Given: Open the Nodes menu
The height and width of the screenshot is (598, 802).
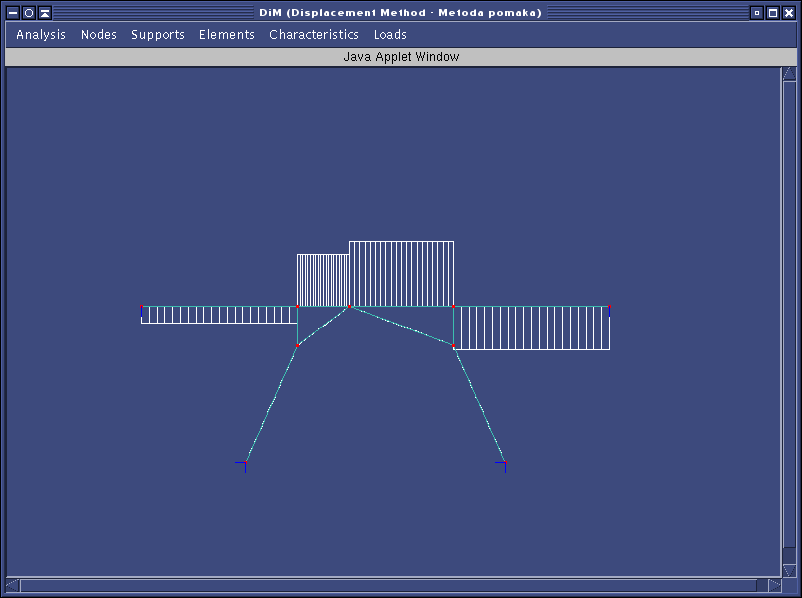Looking at the screenshot, I should click(x=99, y=35).
